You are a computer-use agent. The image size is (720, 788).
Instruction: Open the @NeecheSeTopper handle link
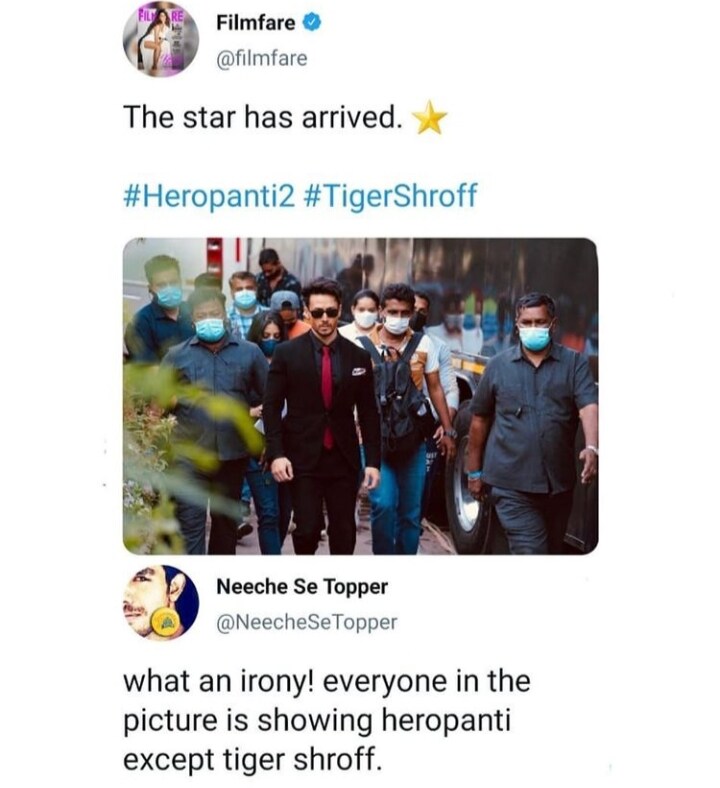pyautogui.click(x=307, y=622)
